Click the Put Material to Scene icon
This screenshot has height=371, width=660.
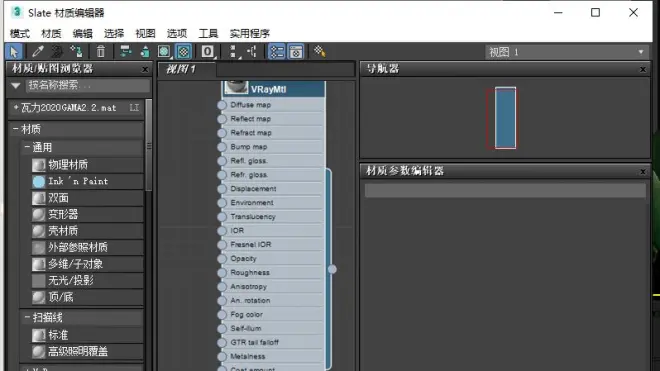(x=57, y=52)
